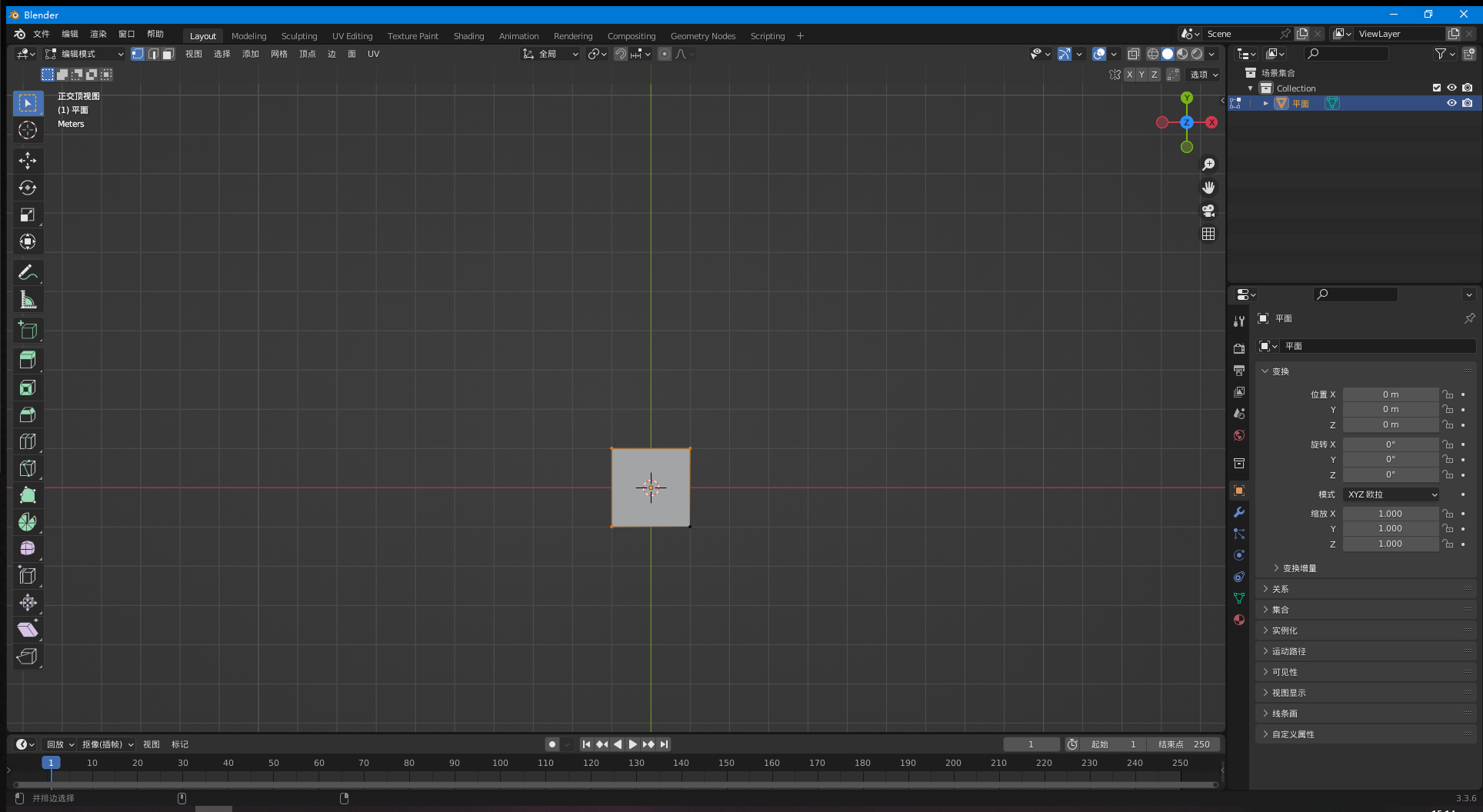Click the 位置 X value field
Image resolution: width=1483 pixels, height=812 pixels.
pyautogui.click(x=1391, y=394)
